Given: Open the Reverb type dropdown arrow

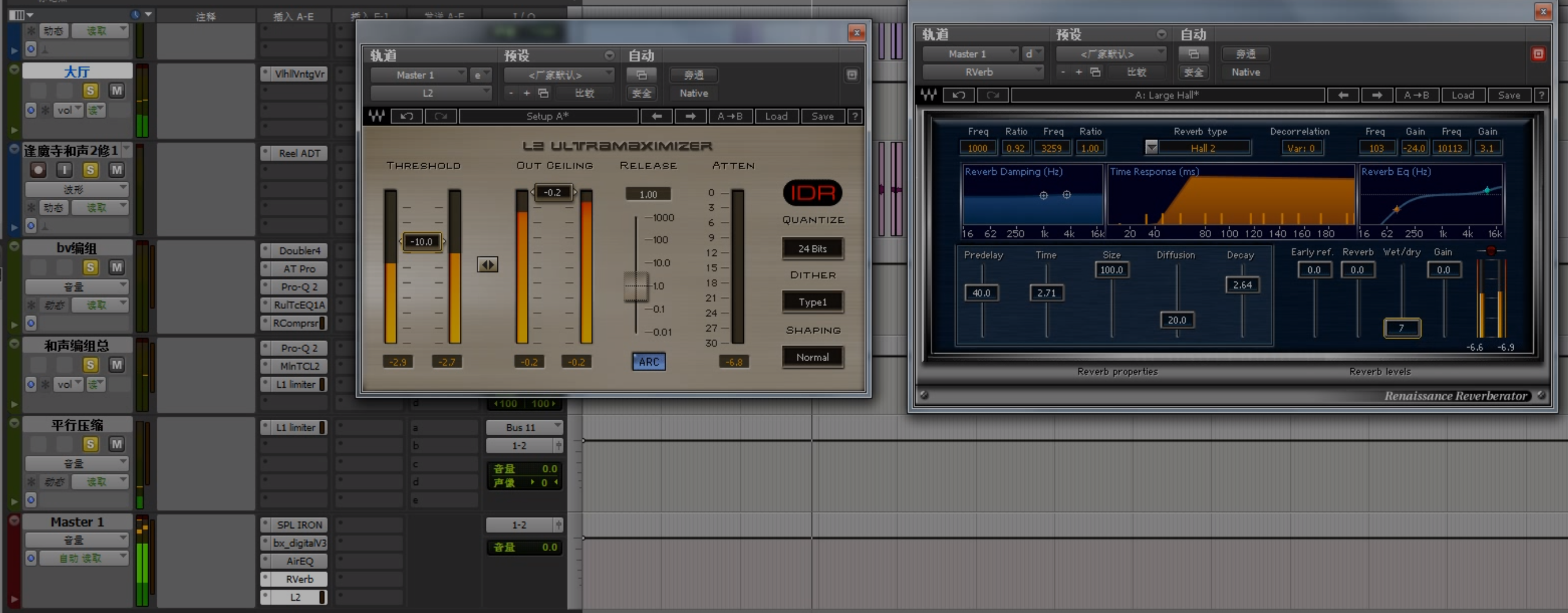Looking at the screenshot, I should [x=1151, y=148].
